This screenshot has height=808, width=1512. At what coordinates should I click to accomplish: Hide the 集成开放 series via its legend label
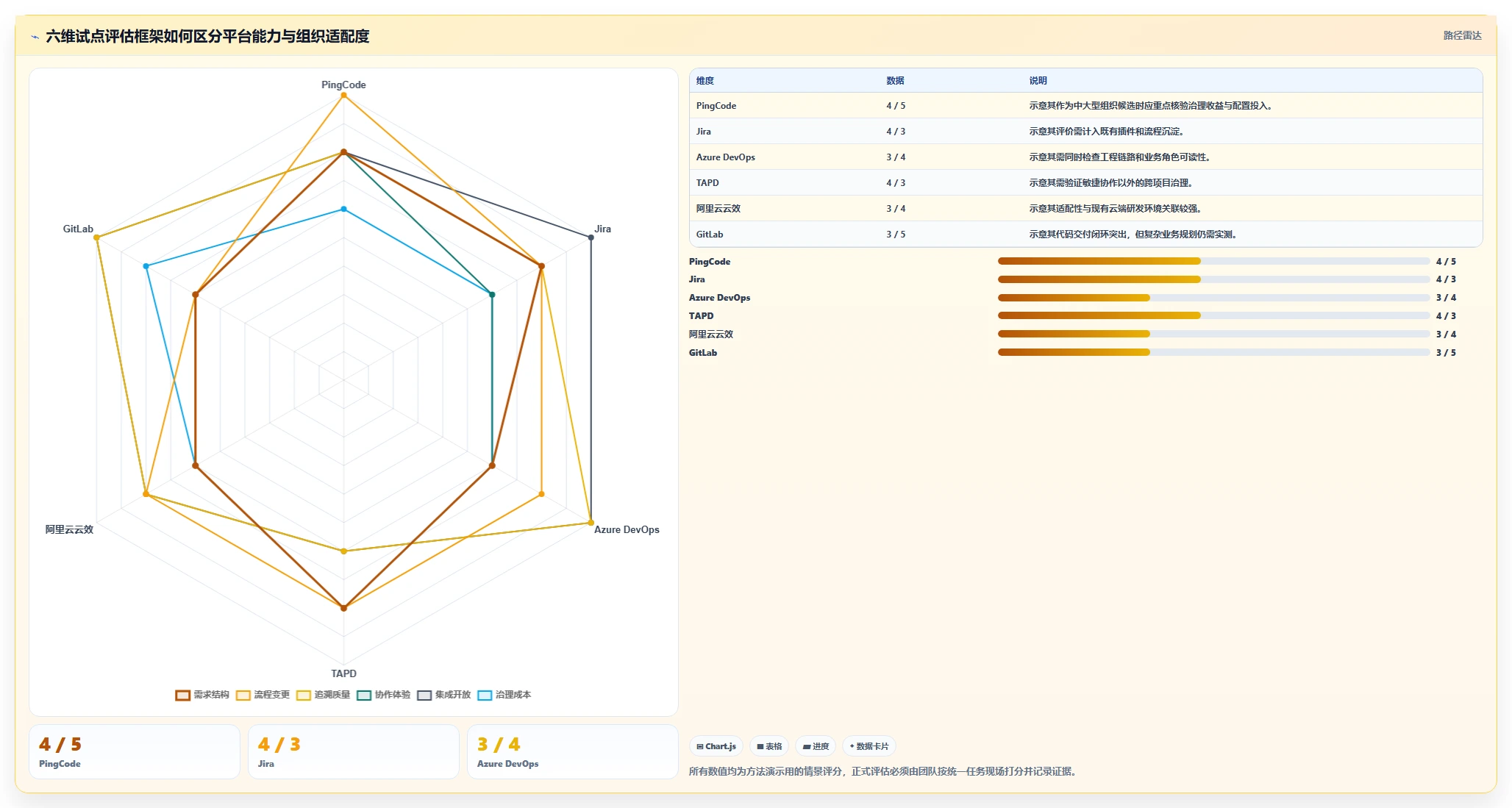[x=453, y=695]
